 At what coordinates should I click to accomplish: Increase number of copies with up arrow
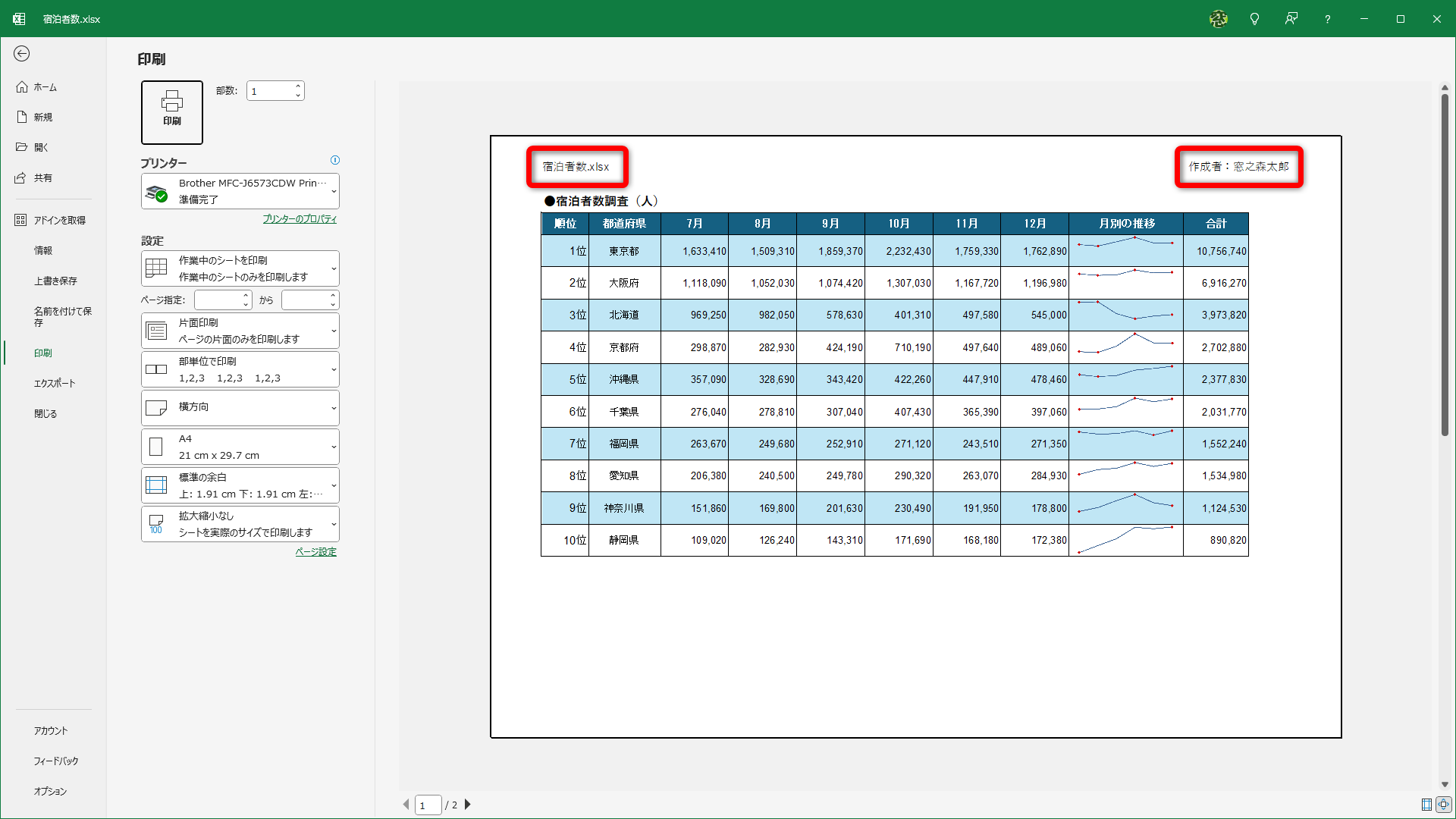tap(298, 86)
